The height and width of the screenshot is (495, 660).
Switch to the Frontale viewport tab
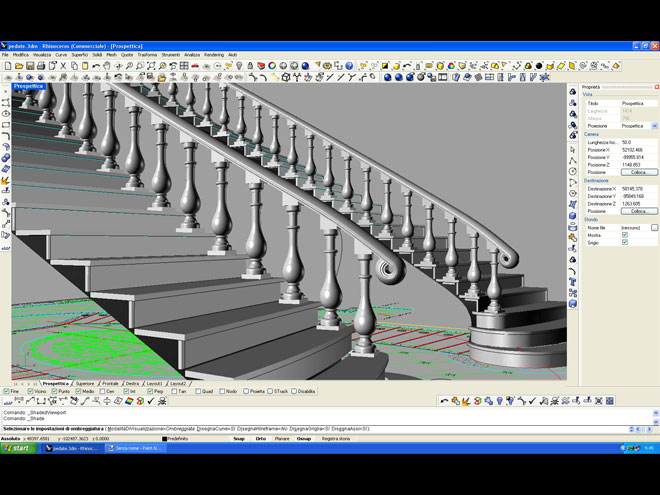[x=110, y=384]
